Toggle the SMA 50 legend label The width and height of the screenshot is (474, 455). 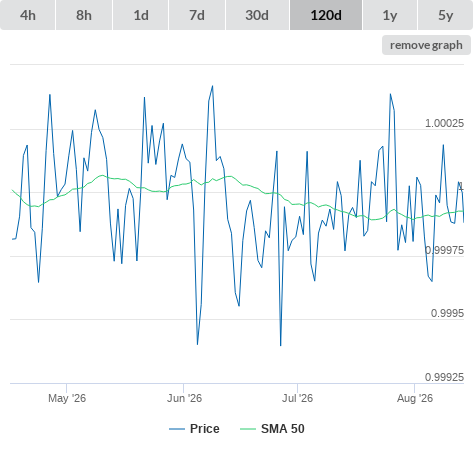[x=283, y=429]
